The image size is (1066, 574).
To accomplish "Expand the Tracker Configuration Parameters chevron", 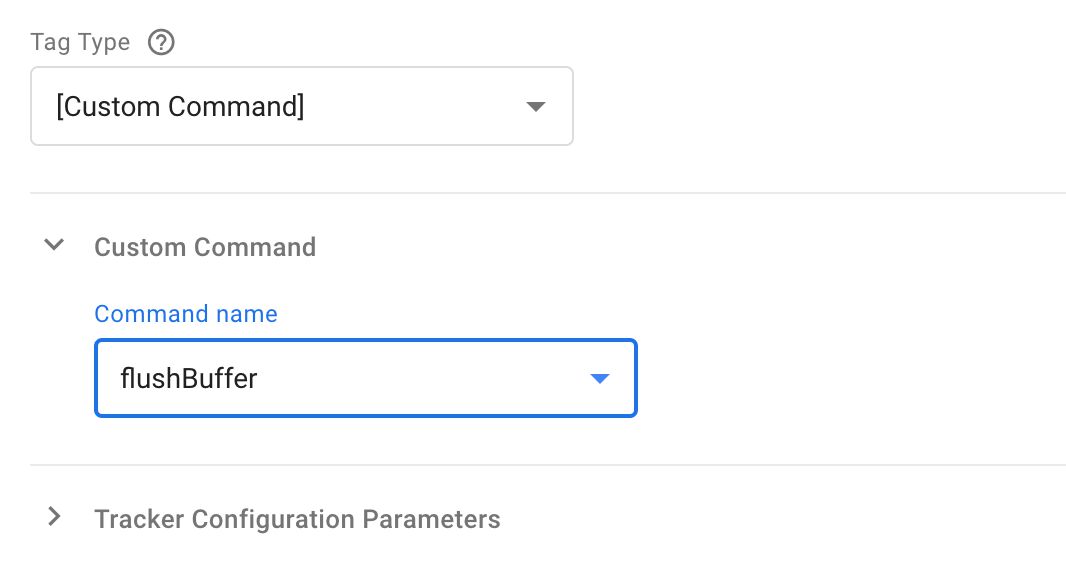I will (x=54, y=517).
